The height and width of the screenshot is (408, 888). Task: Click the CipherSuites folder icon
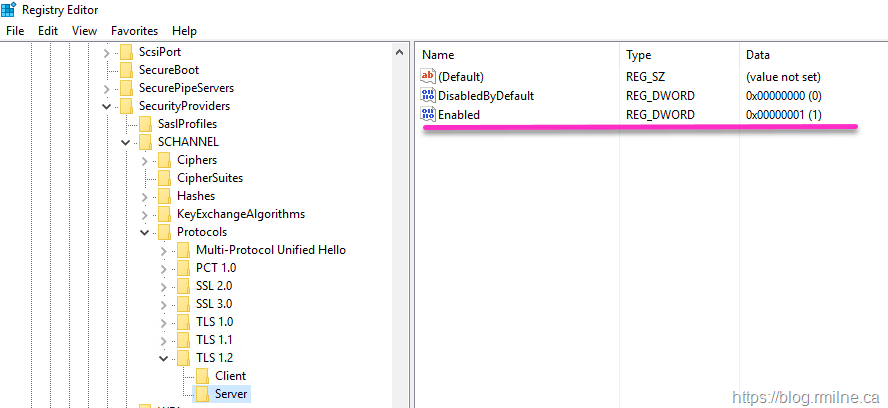pos(164,178)
